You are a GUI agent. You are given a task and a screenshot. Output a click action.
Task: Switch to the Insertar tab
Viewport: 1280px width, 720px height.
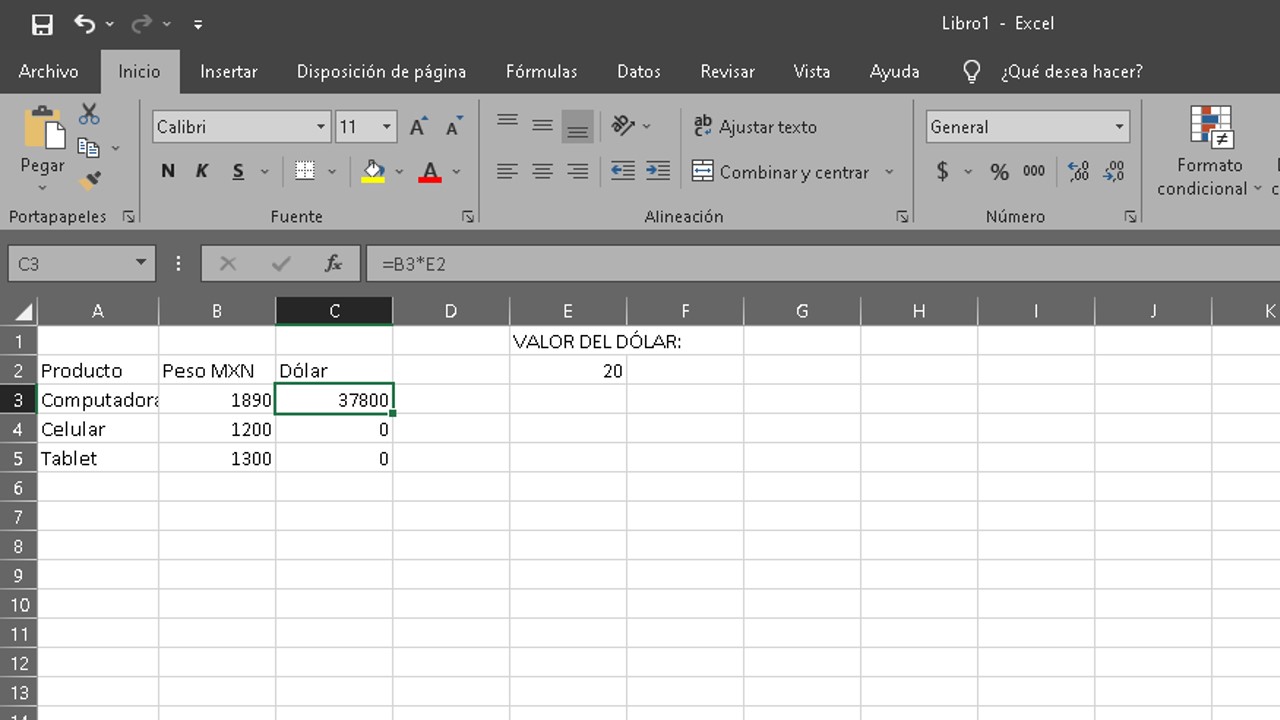[x=228, y=71]
